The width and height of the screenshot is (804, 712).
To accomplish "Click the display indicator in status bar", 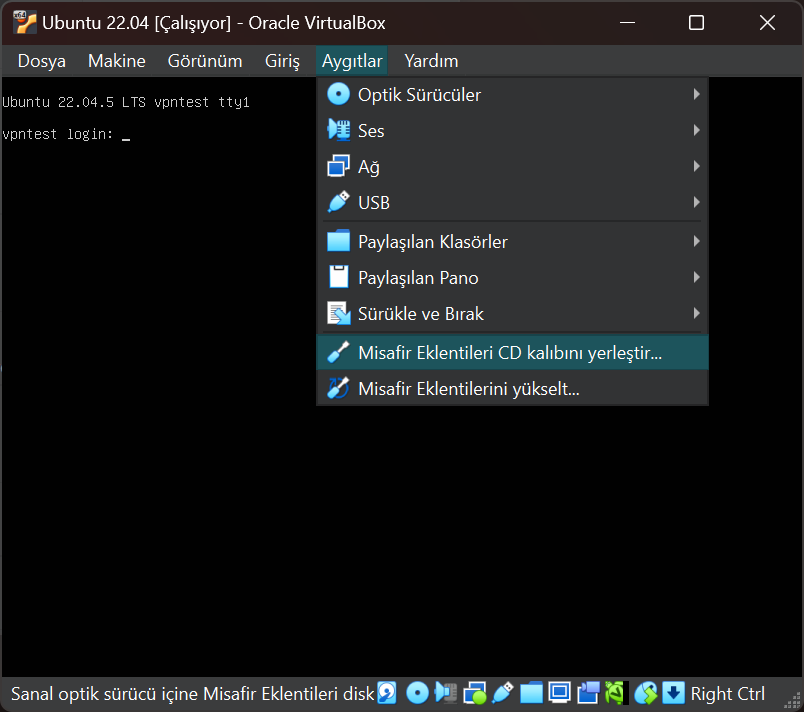I will [559, 693].
